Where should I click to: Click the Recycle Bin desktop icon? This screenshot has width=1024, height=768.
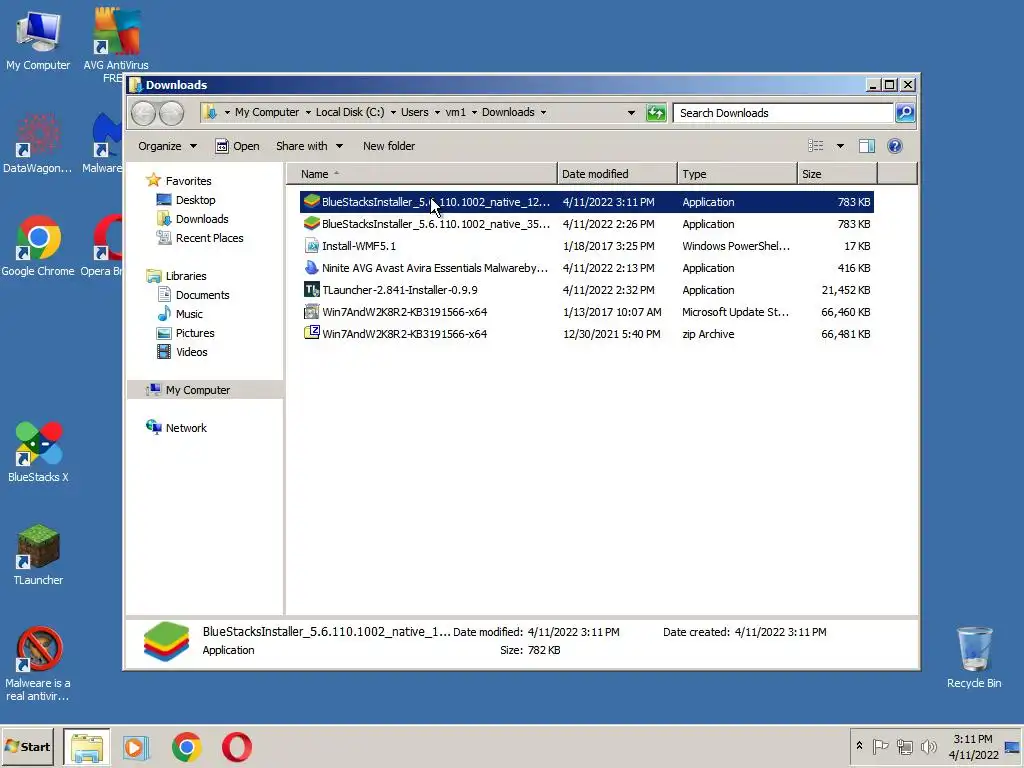(x=974, y=658)
